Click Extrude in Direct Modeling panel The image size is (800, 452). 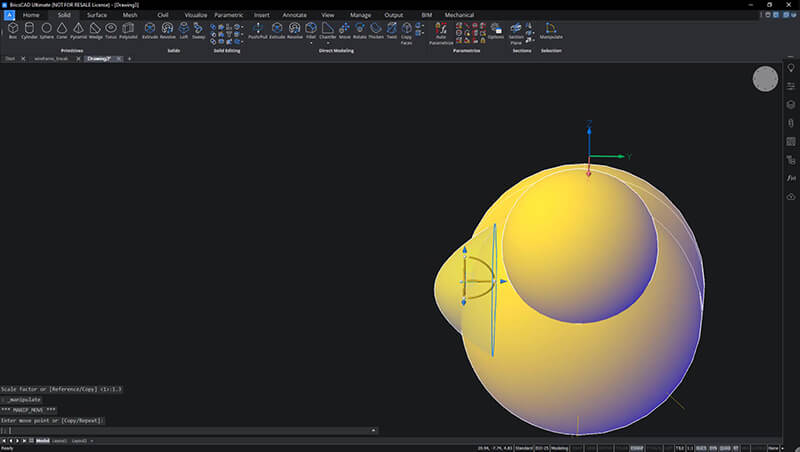pos(277,30)
